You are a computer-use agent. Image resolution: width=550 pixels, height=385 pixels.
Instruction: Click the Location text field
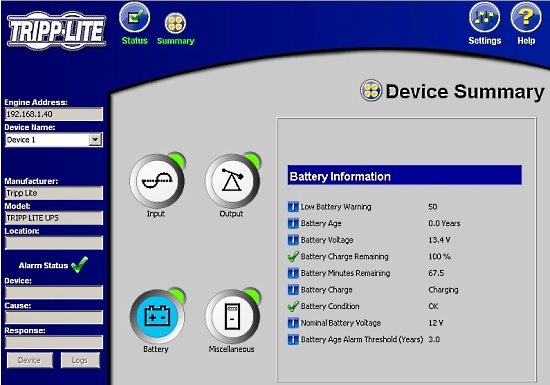54,243
